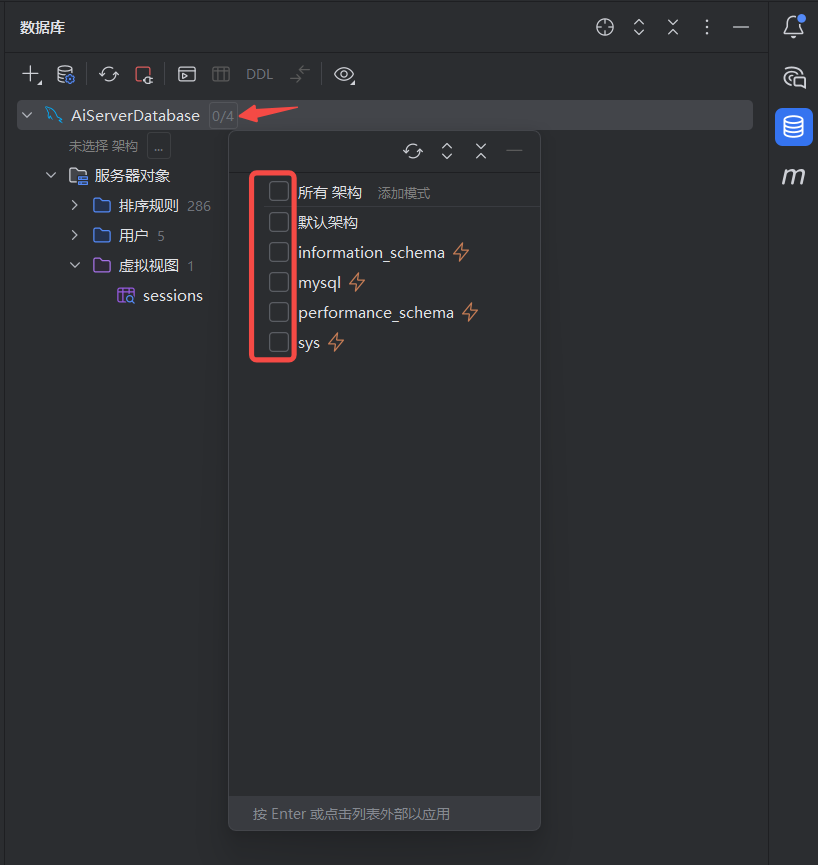818x865 pixels.
Task: Select the performance_schema checkbox
Action: (279, 312)
